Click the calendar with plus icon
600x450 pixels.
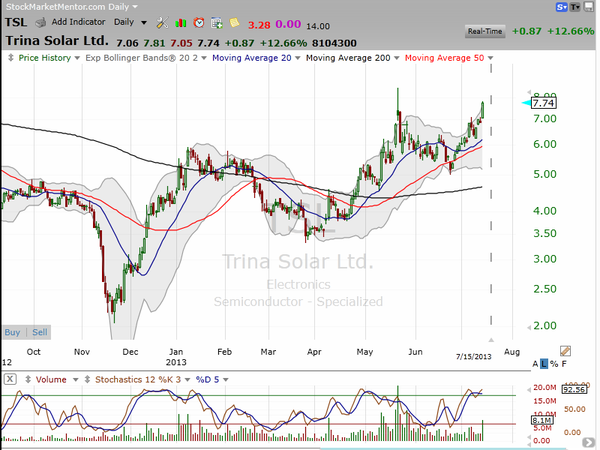[217, 23]
